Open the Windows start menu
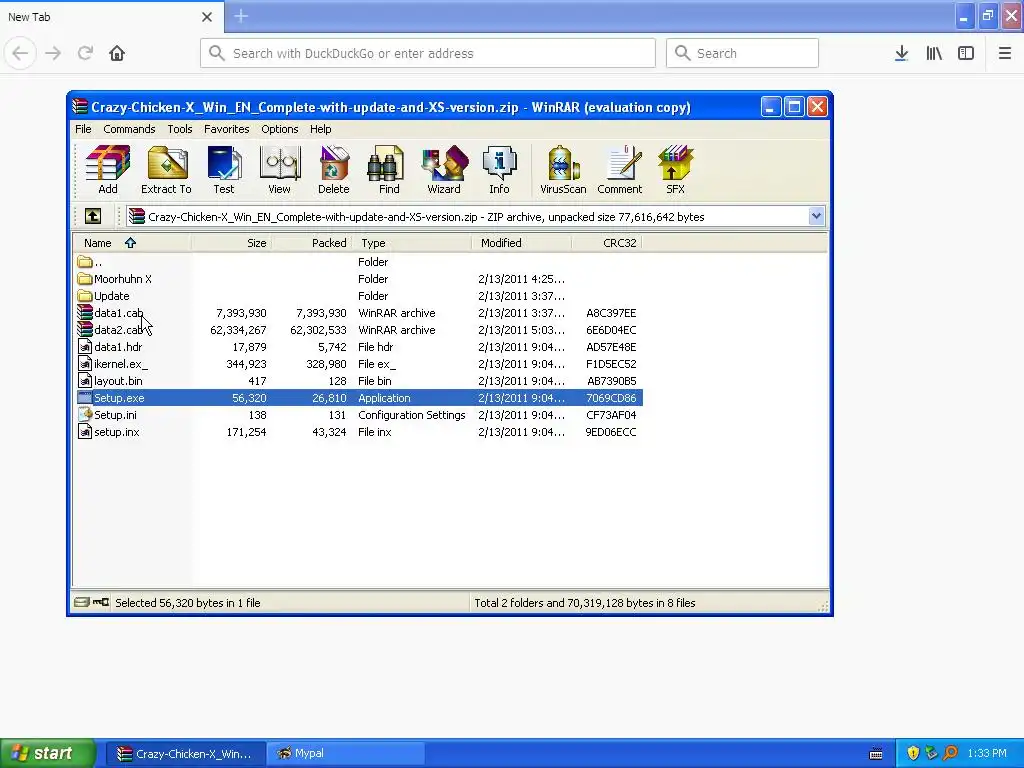This screenshot has height=768, width=1024. point(48,753)
